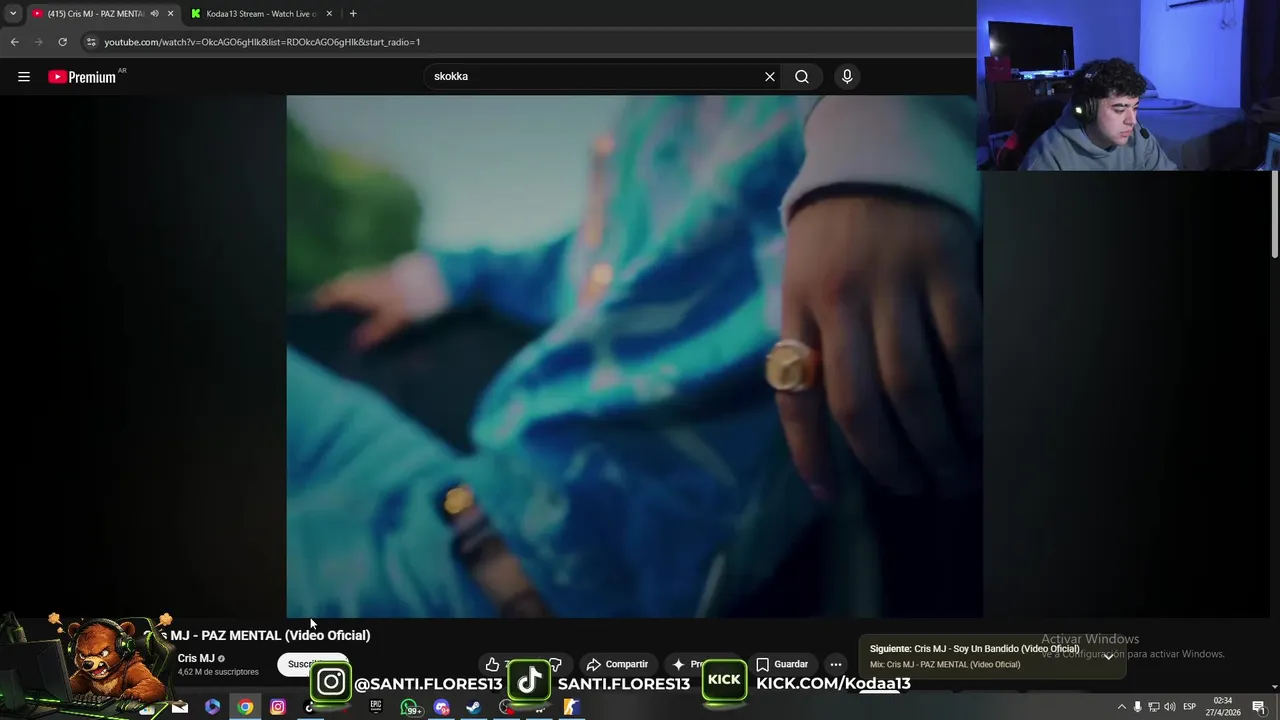1280x720 pixels.
Task: Open the system volume control
Action: point(1169,707)
